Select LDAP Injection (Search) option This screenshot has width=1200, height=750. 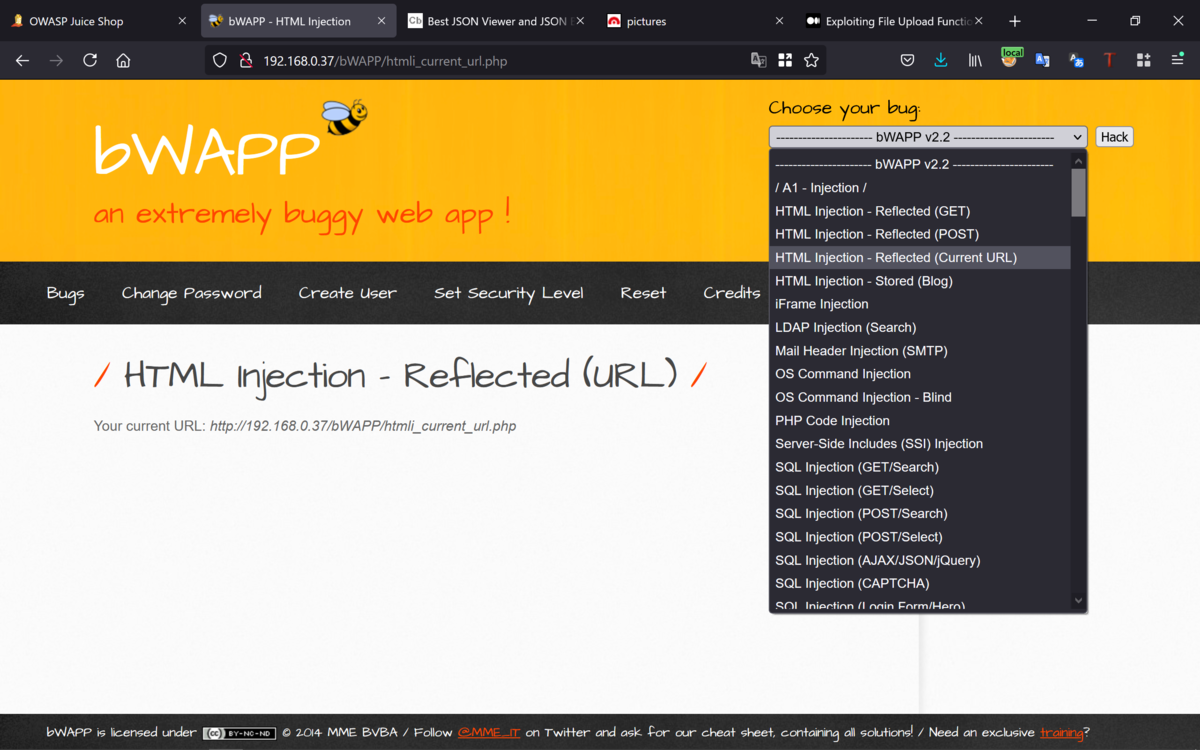tap(920, 327)
